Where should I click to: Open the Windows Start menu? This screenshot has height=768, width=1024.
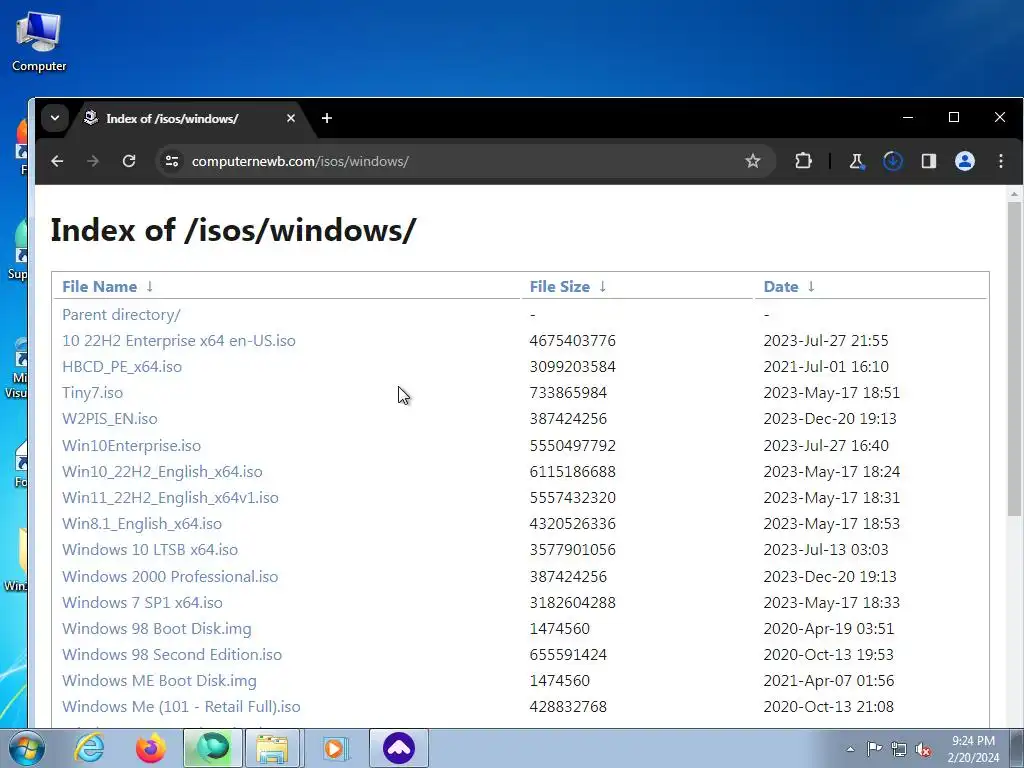(27, 748)
